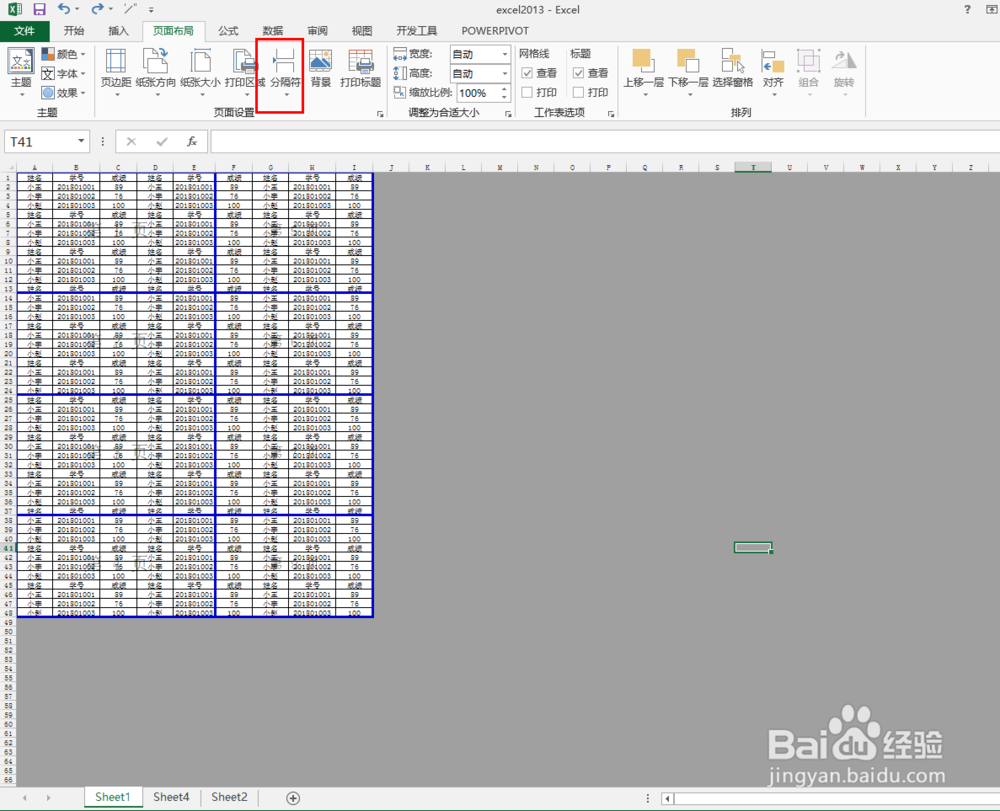Open Scale to Fit dialog launcher
Viewport: 1000px width, 811px height.
click(x=508, y=113)
